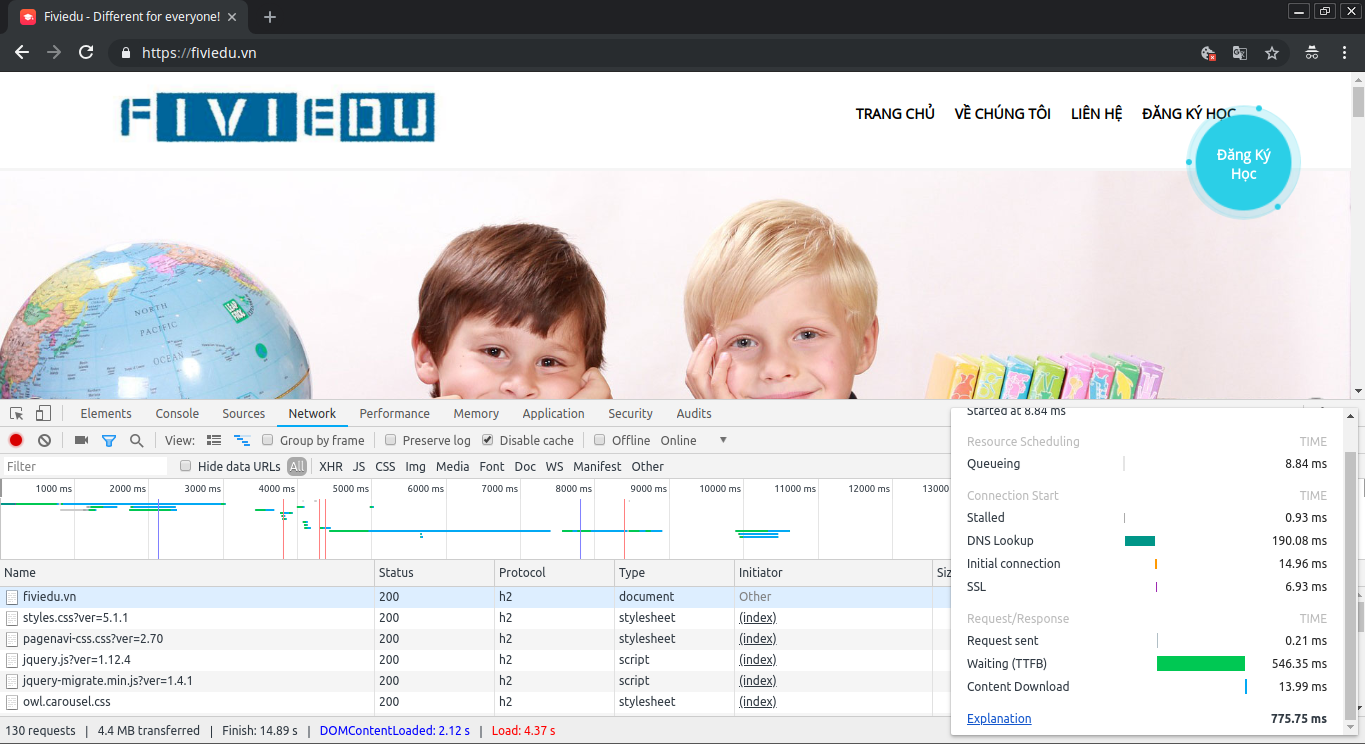Filter requests by WS type
The image size is (1365, 744).
[554, 467]
